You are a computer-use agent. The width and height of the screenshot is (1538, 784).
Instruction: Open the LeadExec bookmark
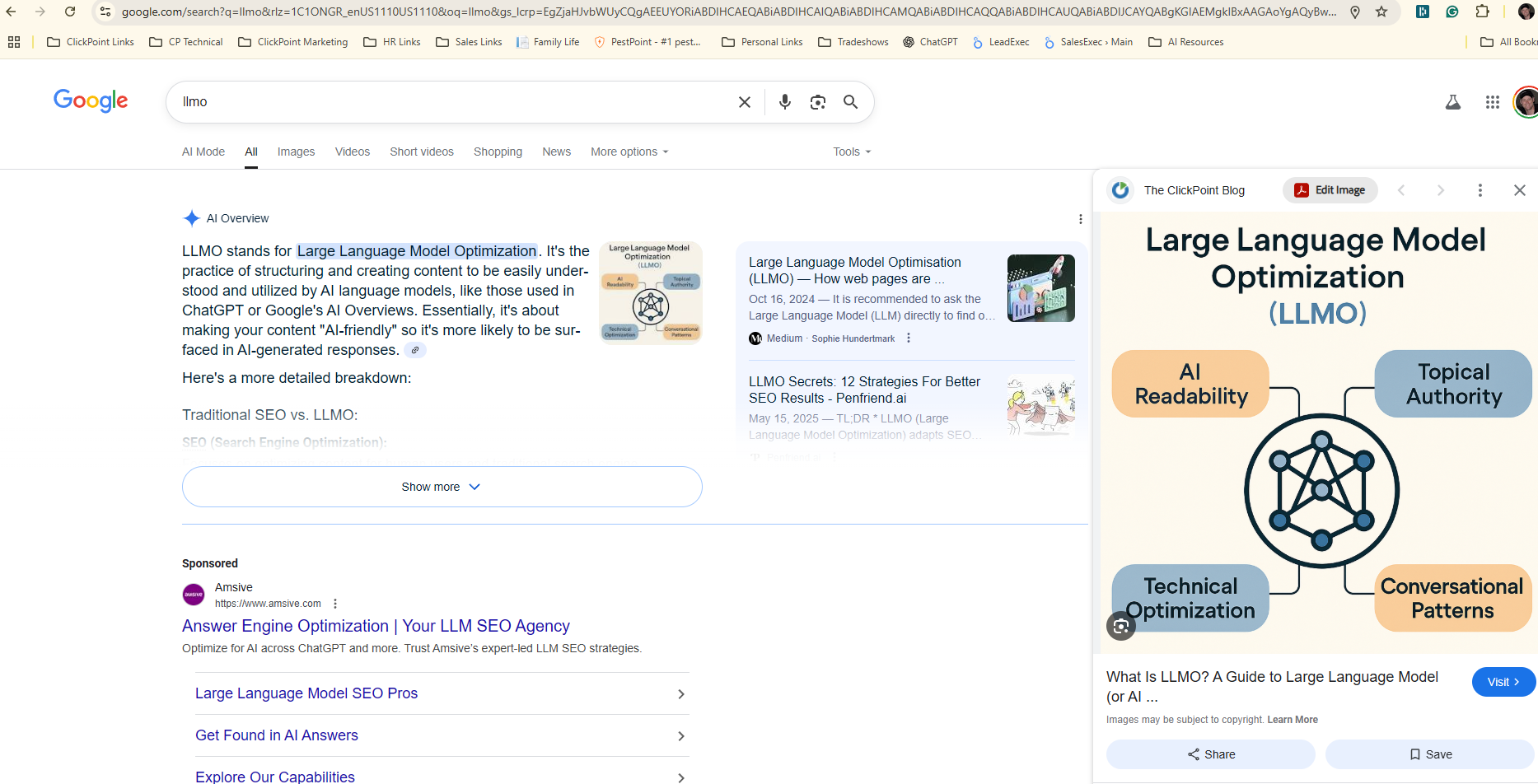(1001, 42)
